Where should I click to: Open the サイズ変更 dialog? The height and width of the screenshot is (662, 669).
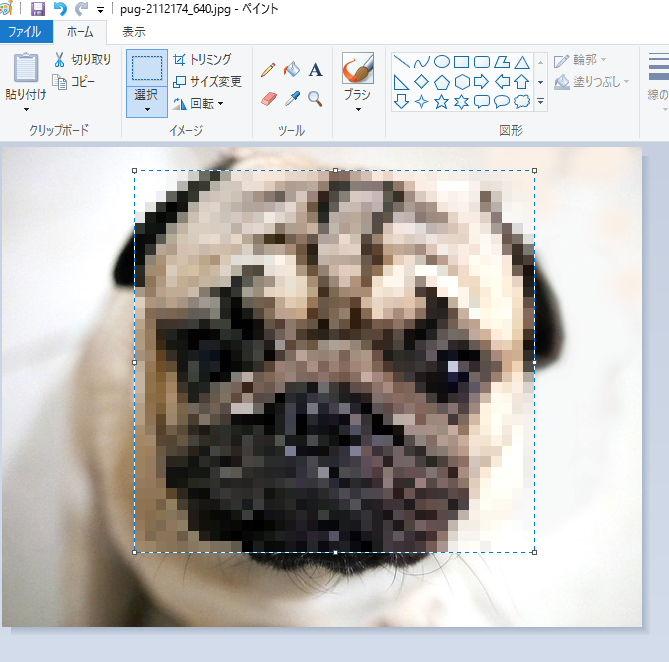pyautogui.click(x=207, y=81)
